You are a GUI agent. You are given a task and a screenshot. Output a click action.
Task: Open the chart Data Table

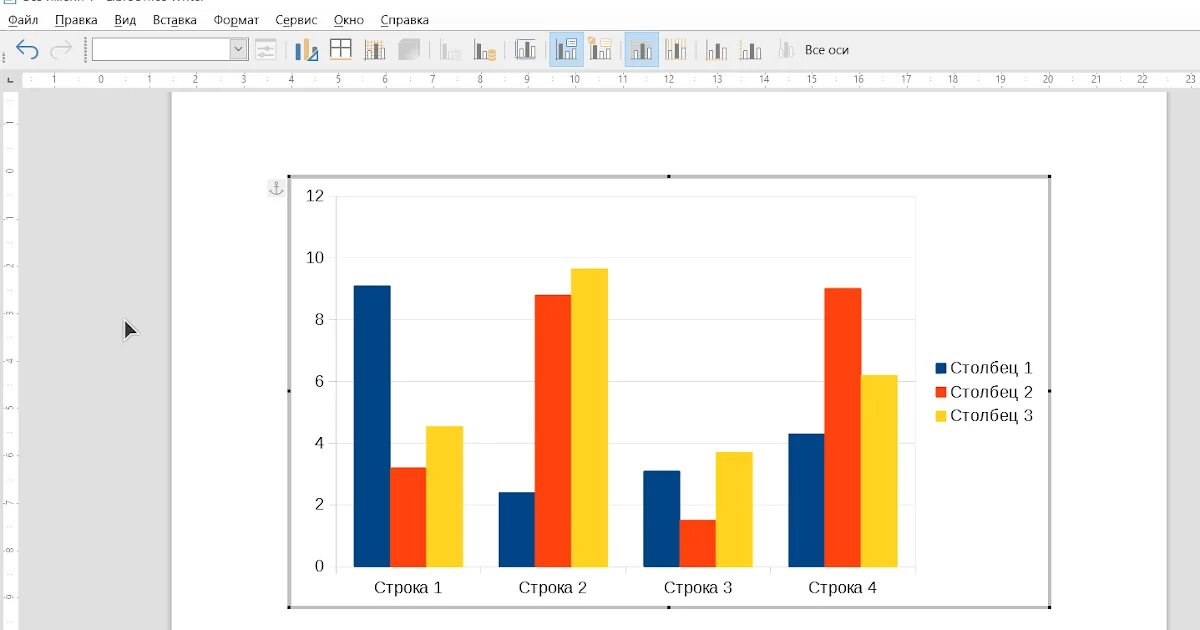tap(340, 47)
